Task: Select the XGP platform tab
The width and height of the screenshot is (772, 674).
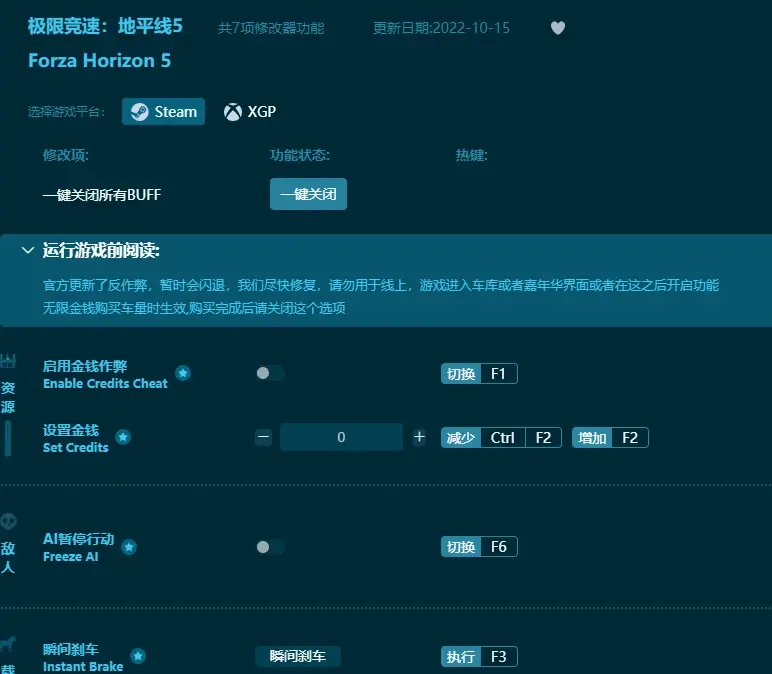Action: 250,112
